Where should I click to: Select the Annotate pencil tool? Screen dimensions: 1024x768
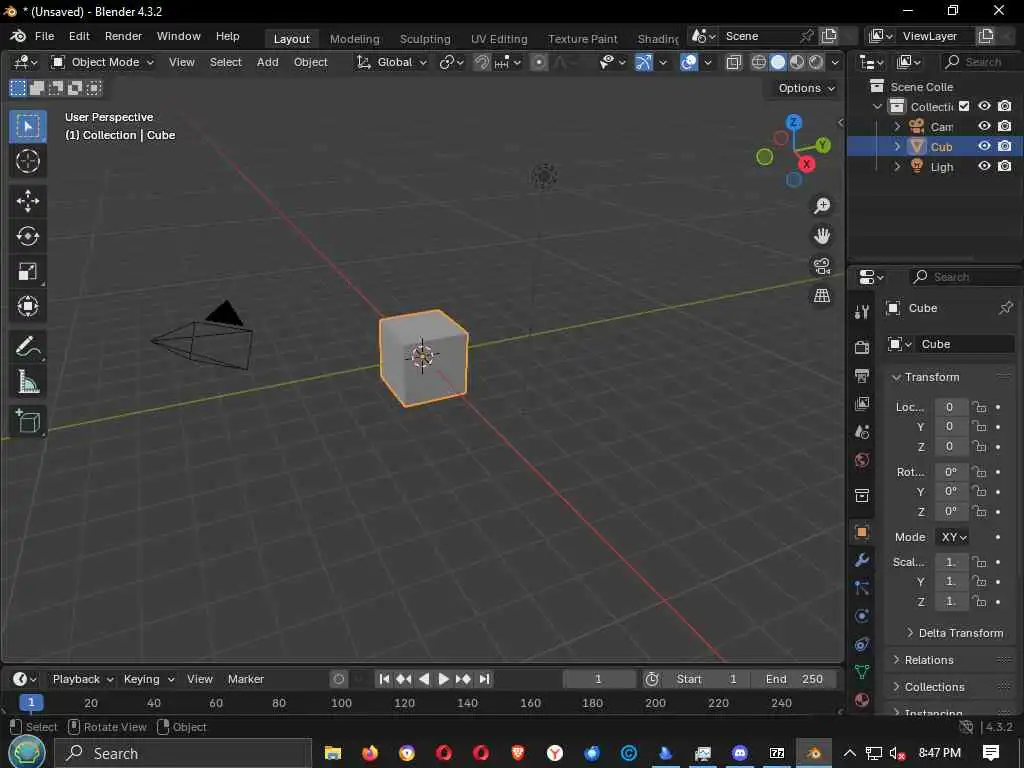click(x=27, y=347)
